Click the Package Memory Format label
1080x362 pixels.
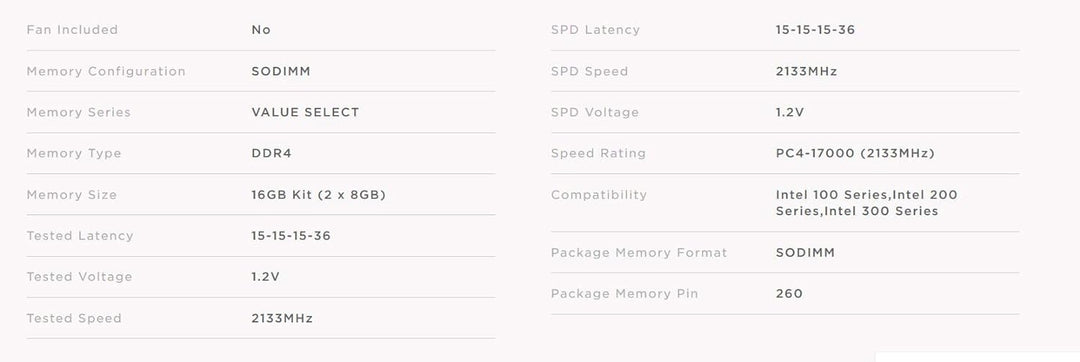tap(639, 253)
